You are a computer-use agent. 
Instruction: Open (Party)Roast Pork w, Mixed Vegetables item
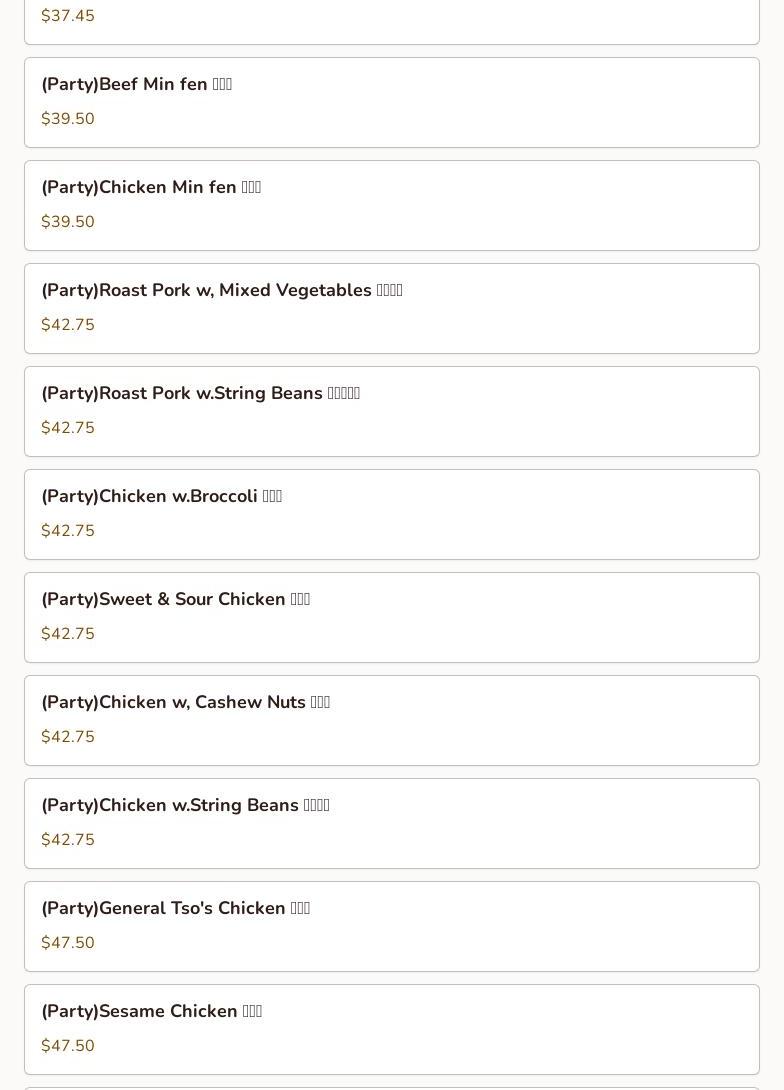point(221,291)
